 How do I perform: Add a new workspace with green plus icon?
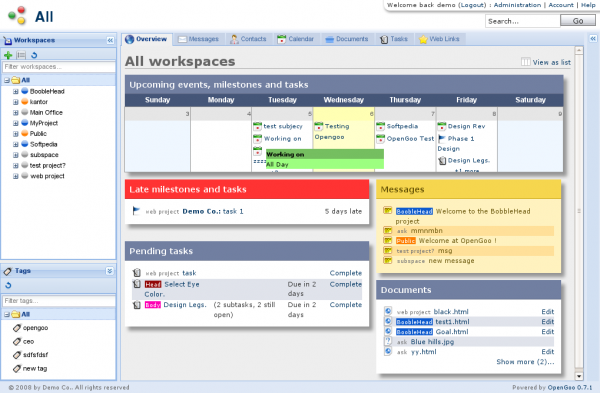8,55
